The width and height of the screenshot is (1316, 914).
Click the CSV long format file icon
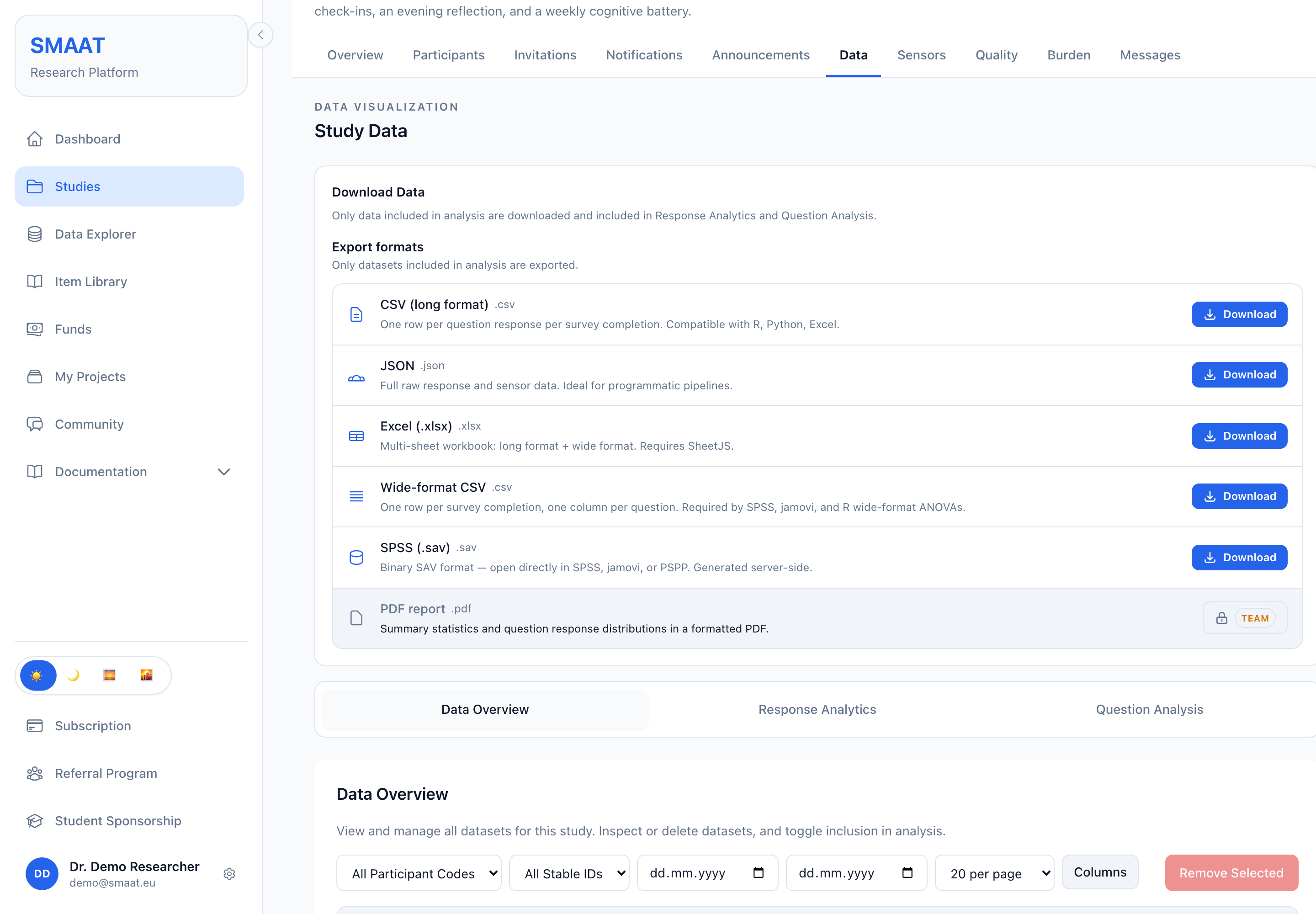click(356, 314)
